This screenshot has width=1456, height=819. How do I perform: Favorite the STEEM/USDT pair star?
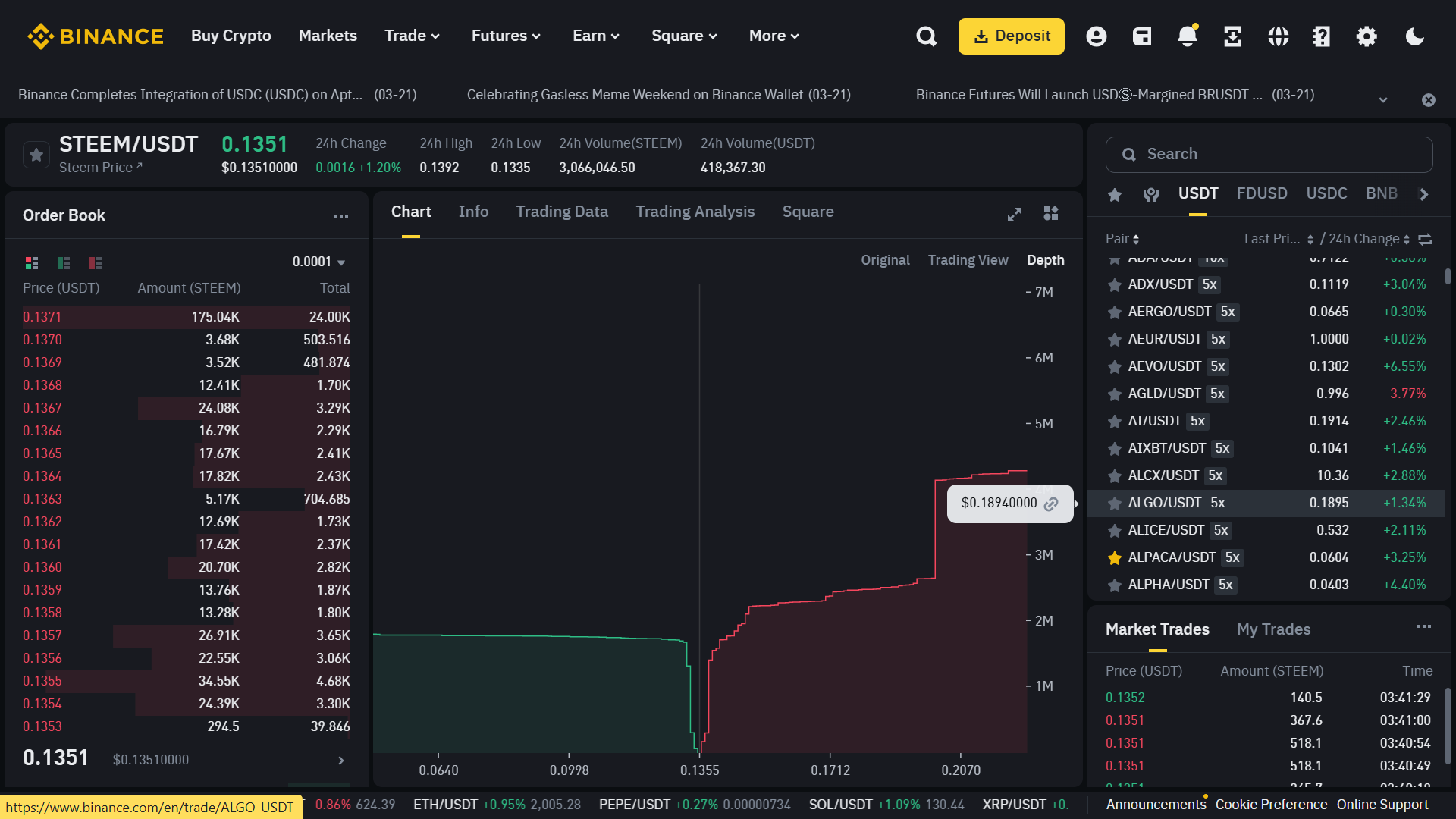pyautogui.click(x=36, y=155)
